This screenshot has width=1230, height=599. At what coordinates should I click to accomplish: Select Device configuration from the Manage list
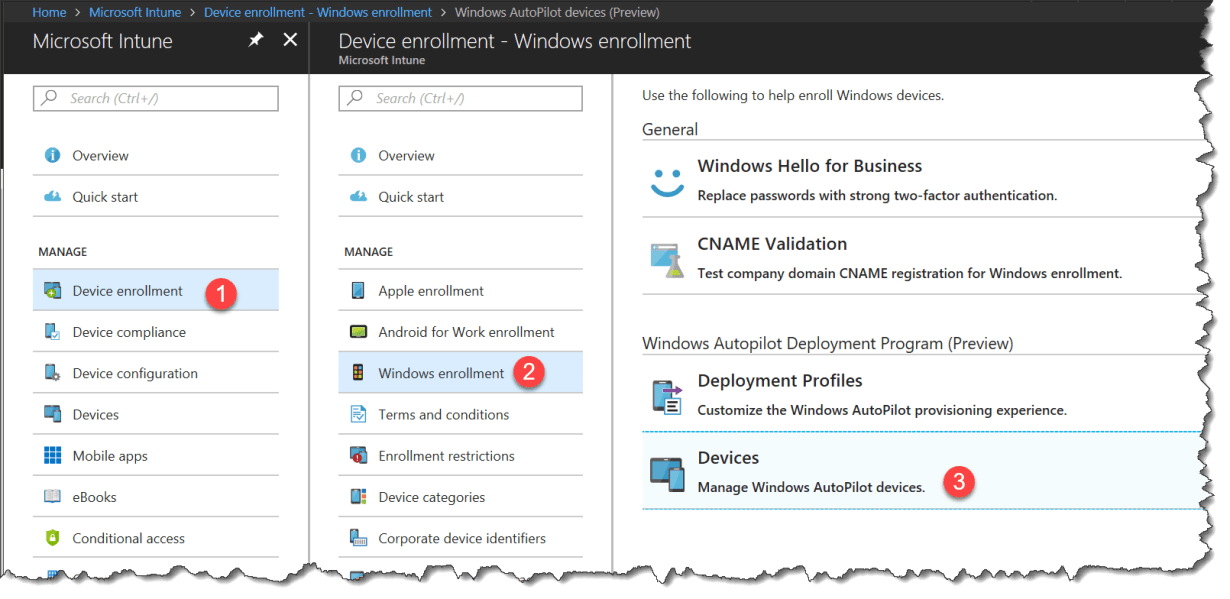(135, 373)
